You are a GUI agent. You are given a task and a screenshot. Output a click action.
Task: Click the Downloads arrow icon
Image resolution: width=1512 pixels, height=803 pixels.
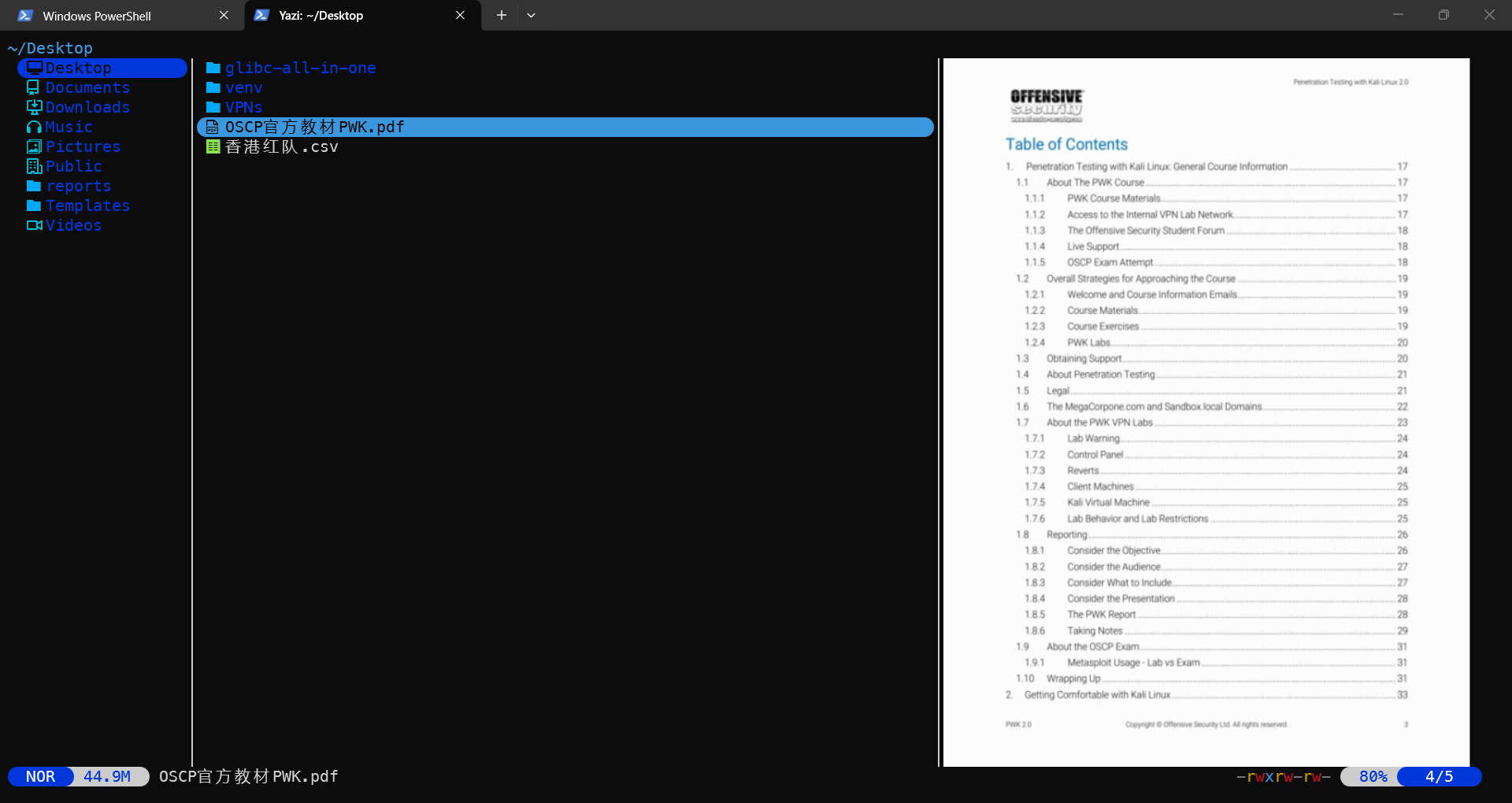[x=34, y=107]
